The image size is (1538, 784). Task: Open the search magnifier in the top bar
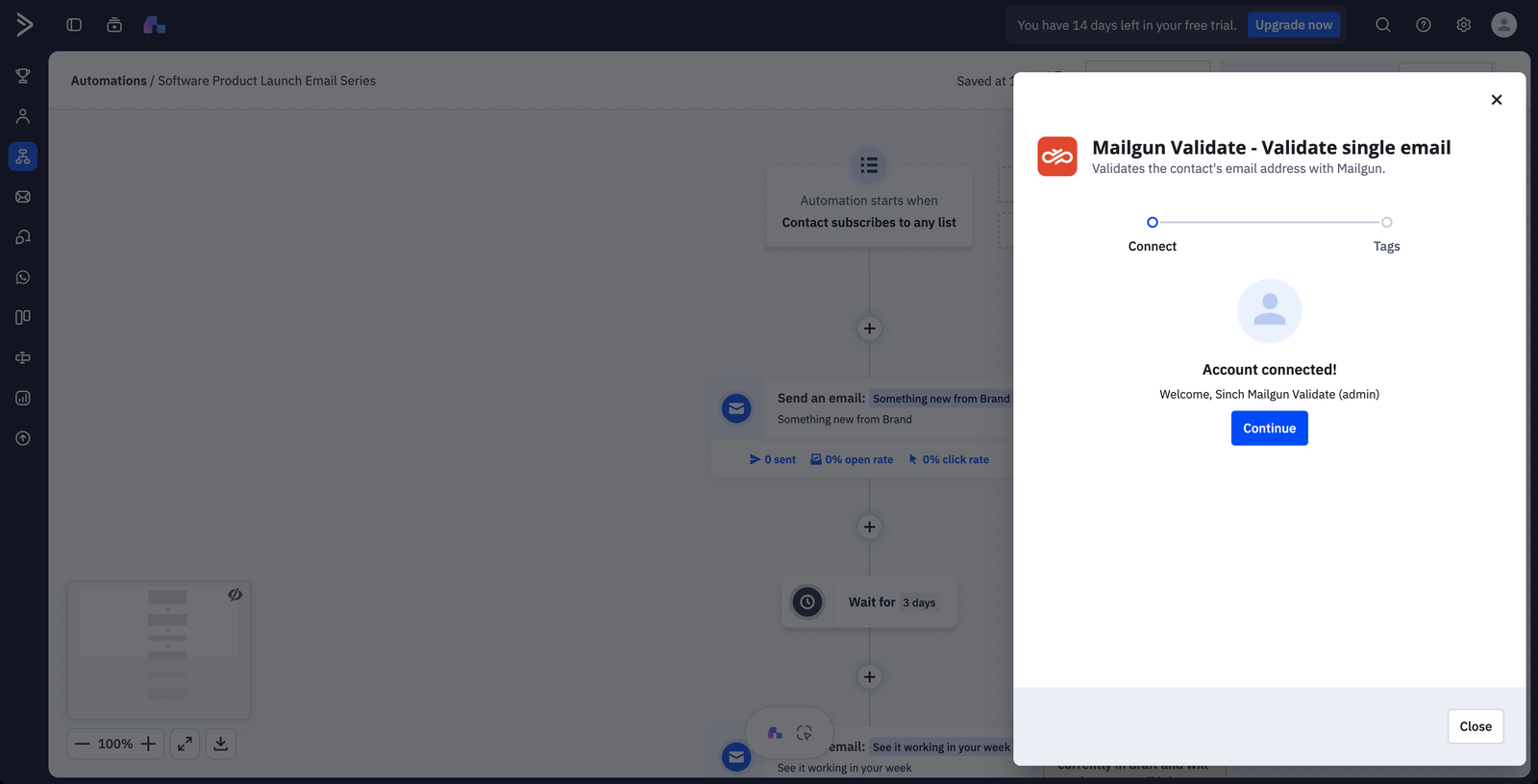pyautogui.click(x=1383, y=25)
